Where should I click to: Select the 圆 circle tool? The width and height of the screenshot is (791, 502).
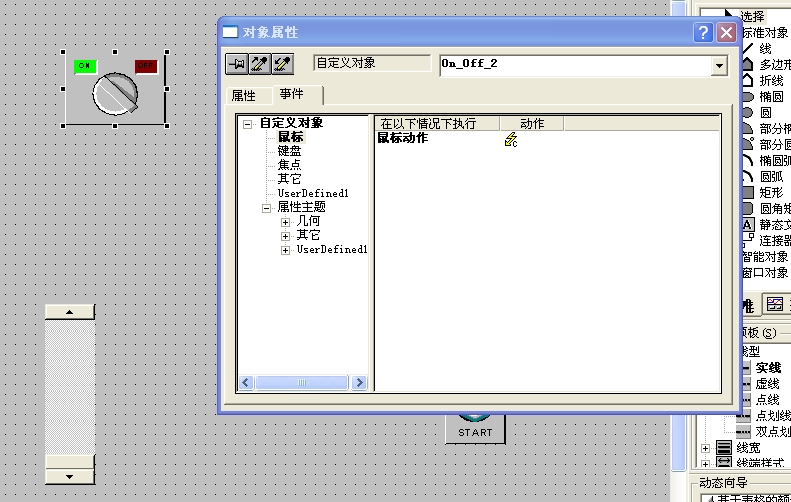point(748,113)
